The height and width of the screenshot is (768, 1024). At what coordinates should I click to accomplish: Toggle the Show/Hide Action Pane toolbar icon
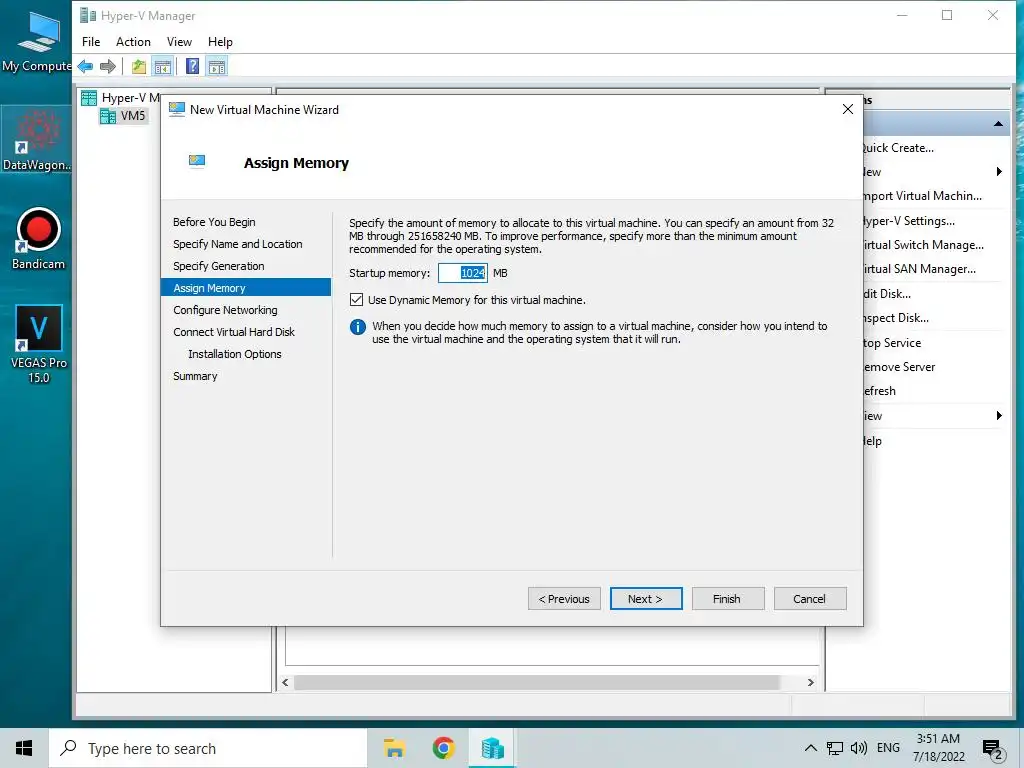(x=217, y=66)
